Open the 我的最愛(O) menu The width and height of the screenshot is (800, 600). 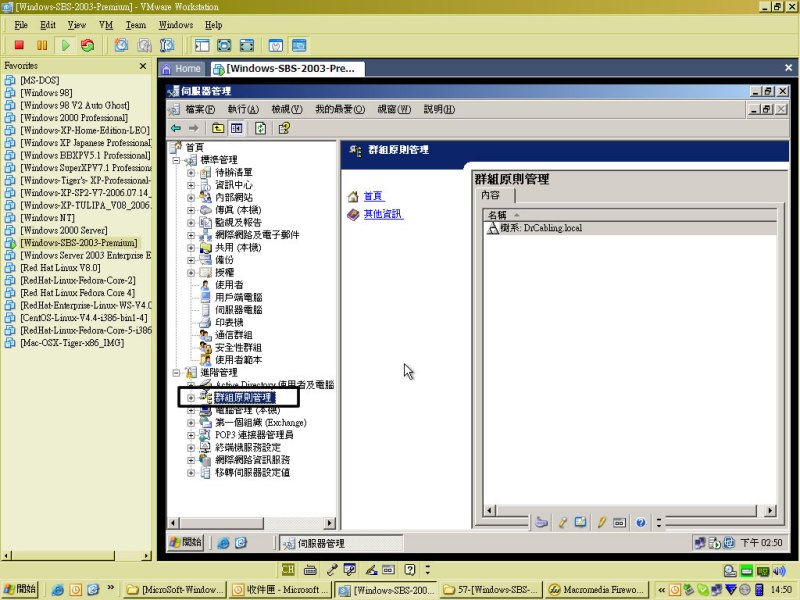pyautogui.click(x=340, y=109)
